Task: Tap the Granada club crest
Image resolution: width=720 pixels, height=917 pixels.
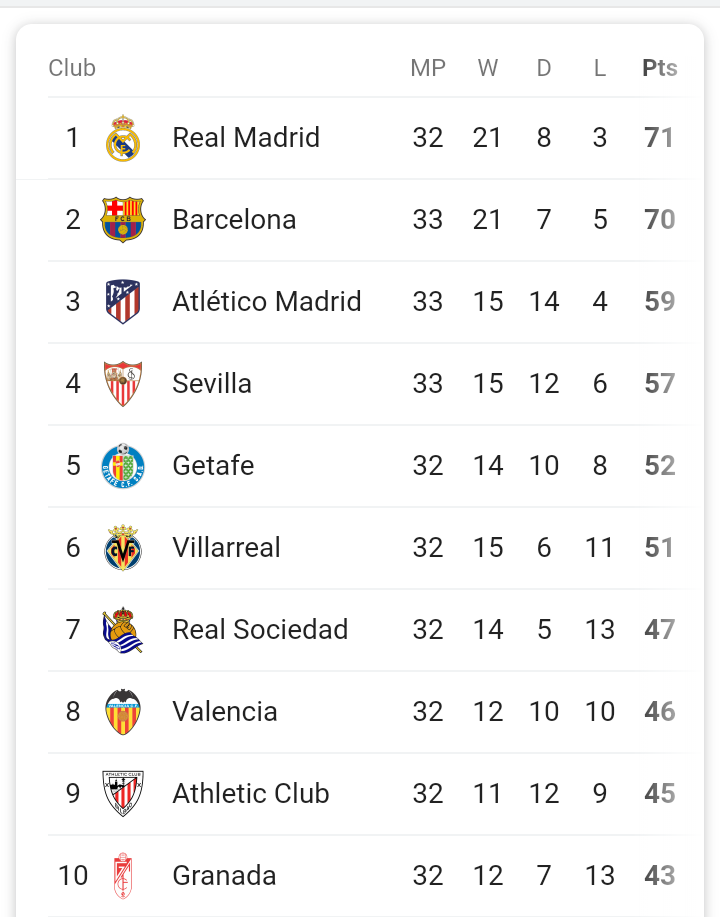Action: click(x=123, y=876)
